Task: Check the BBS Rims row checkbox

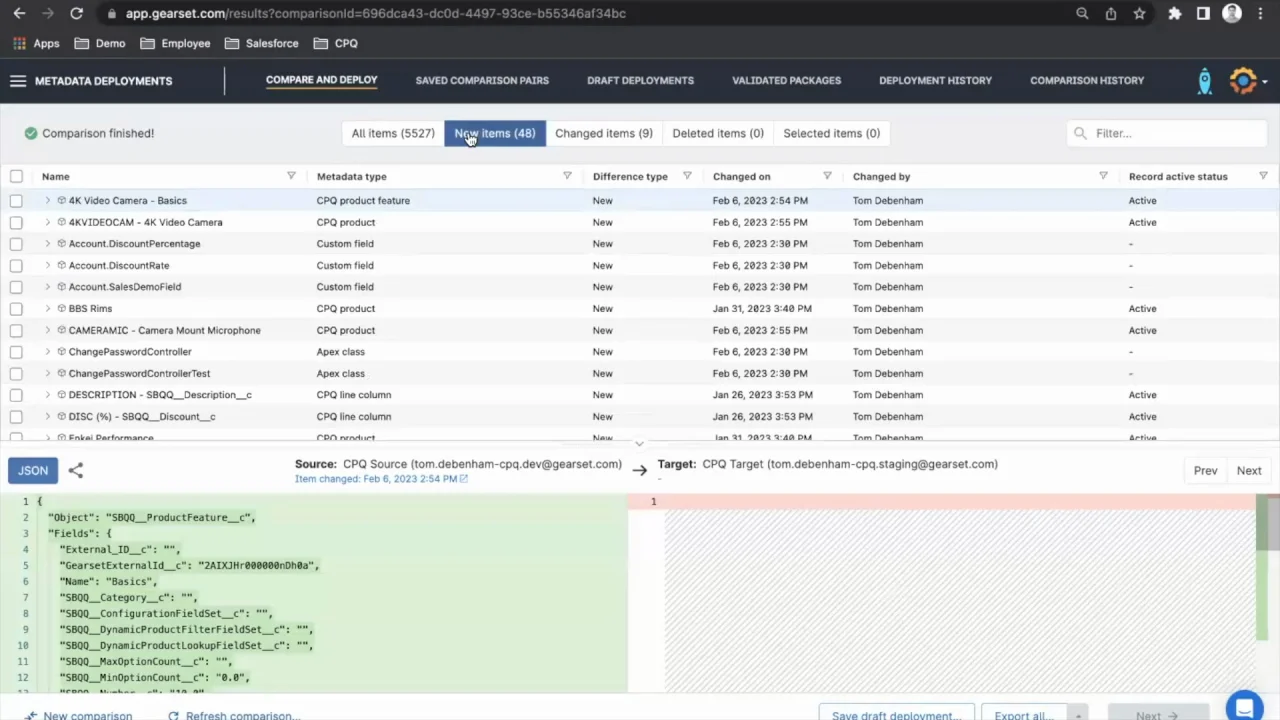Action: click(x=16, y=308)
